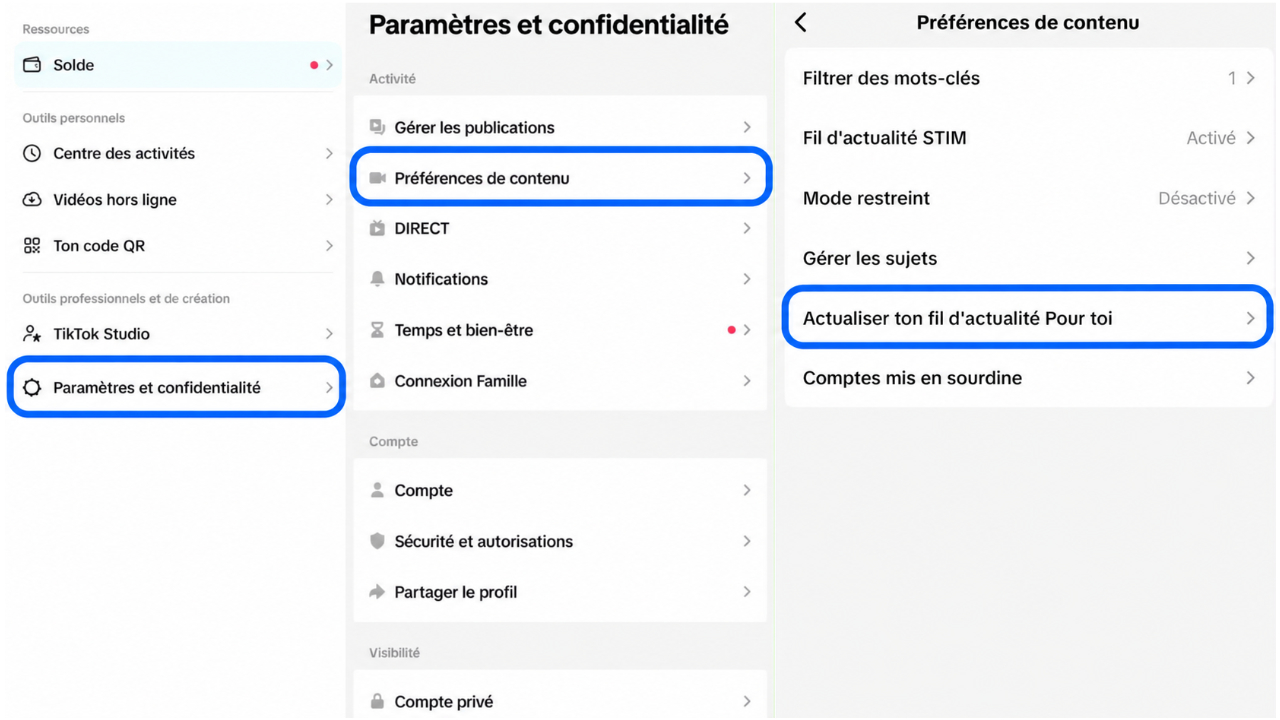Screen dimensions: 1280x720
Task: Select Actualiser ton fil d'actualité Pour toi
Action: tap(1028, 318)
